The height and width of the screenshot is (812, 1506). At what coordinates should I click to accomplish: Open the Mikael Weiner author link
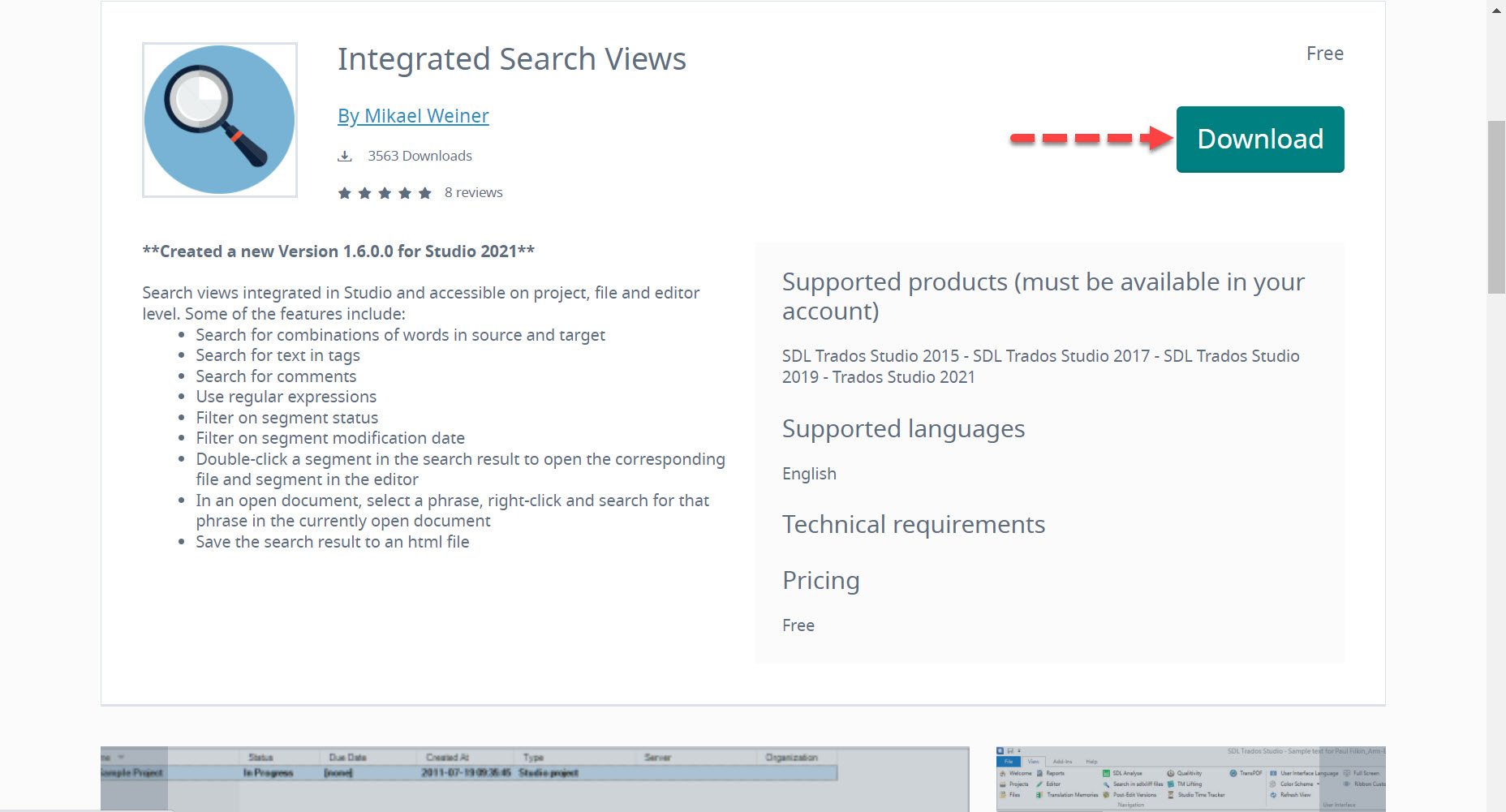coord(413,115)
